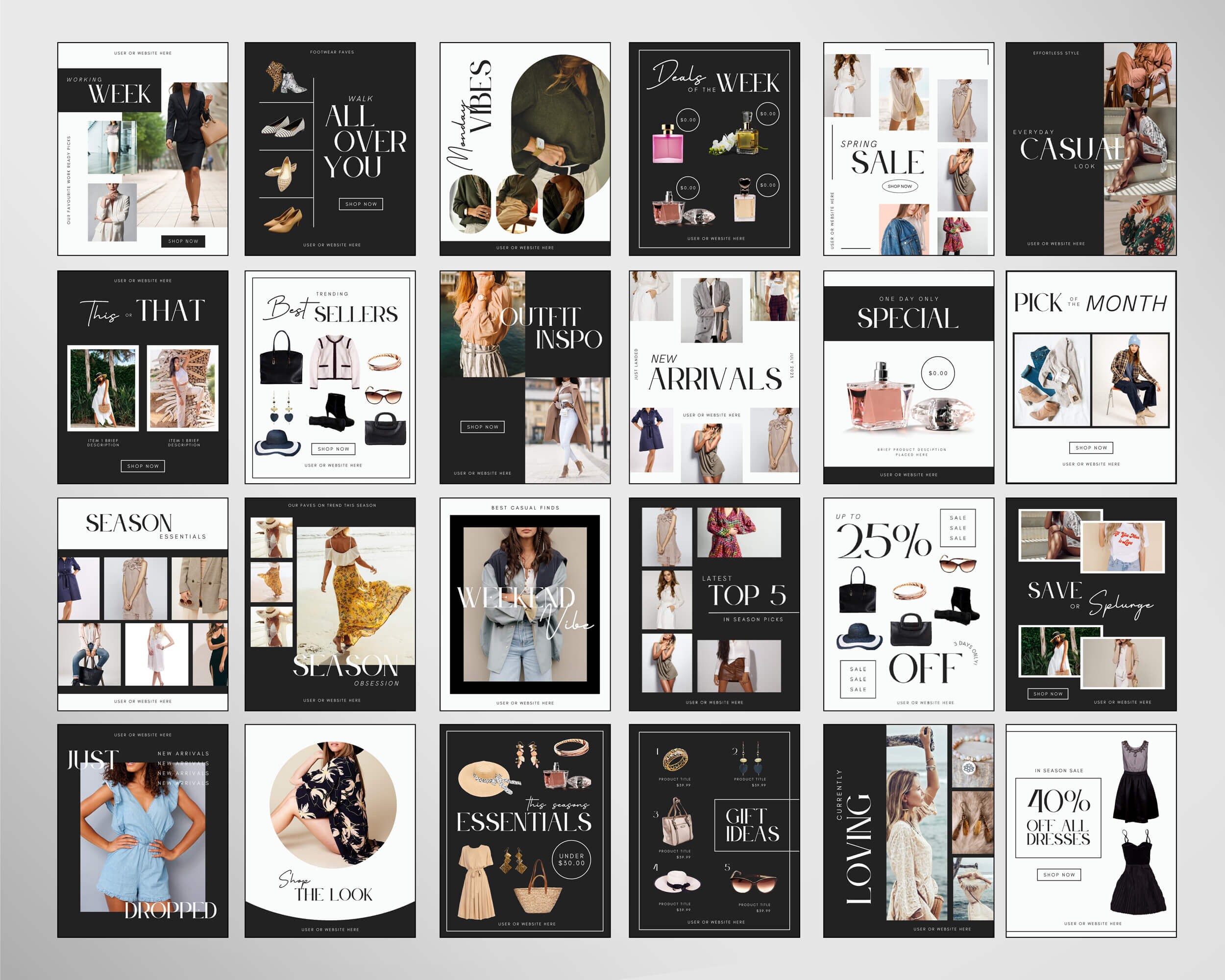The height and width of the screenshot is (980, 1225).
Task: Click Shop Now on 40% Off Dresses card
Action: [x=1059, y=875]
